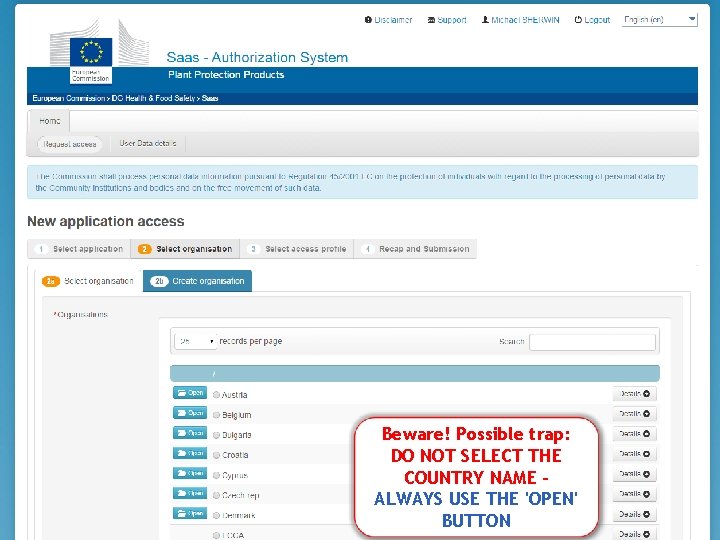Select the Czech rep radio button
Image resolution: width=720 pixels, height=540 pixels.
point(216,495)
